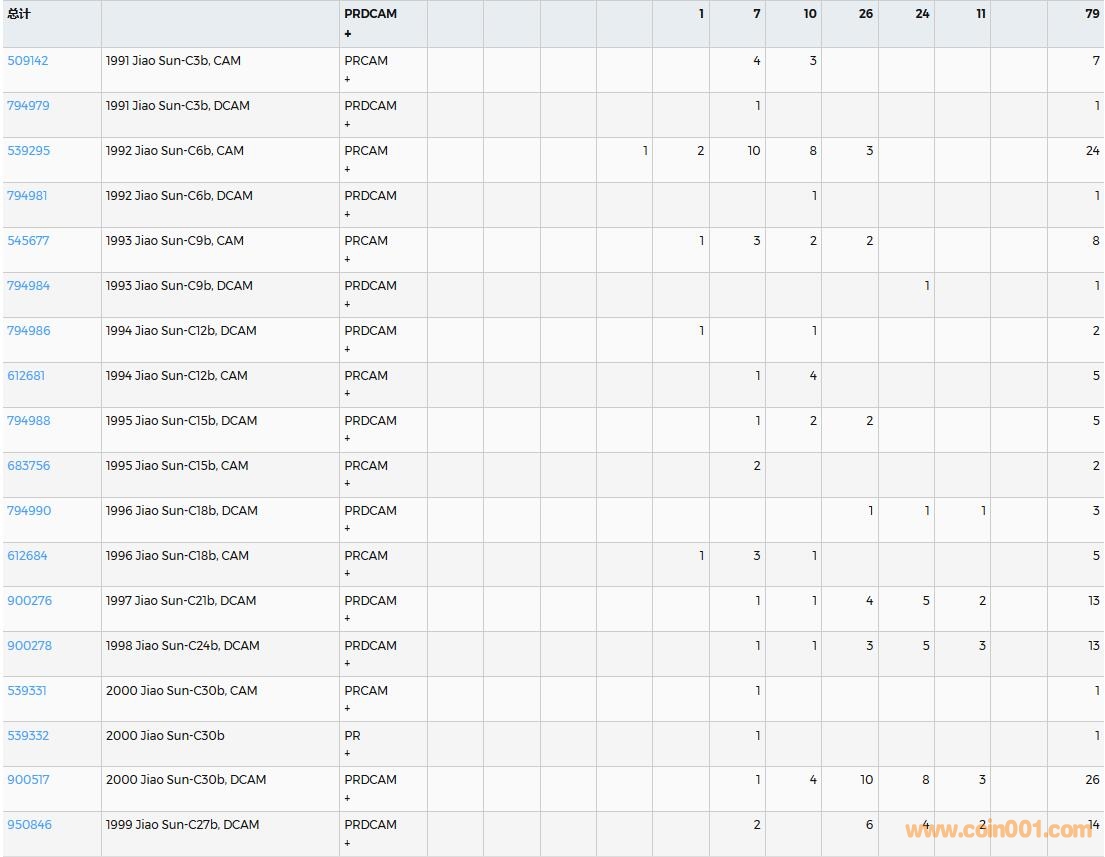Open coin ID link 509142
1105x857 pixels.
tap(28, 61)
